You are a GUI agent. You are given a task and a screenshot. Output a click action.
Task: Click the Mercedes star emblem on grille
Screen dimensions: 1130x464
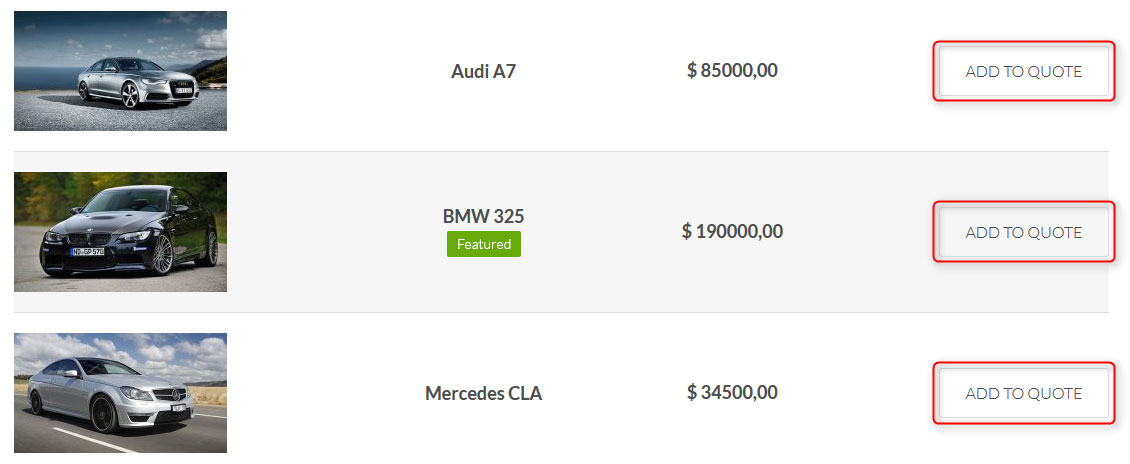click(x=174, y=395)
